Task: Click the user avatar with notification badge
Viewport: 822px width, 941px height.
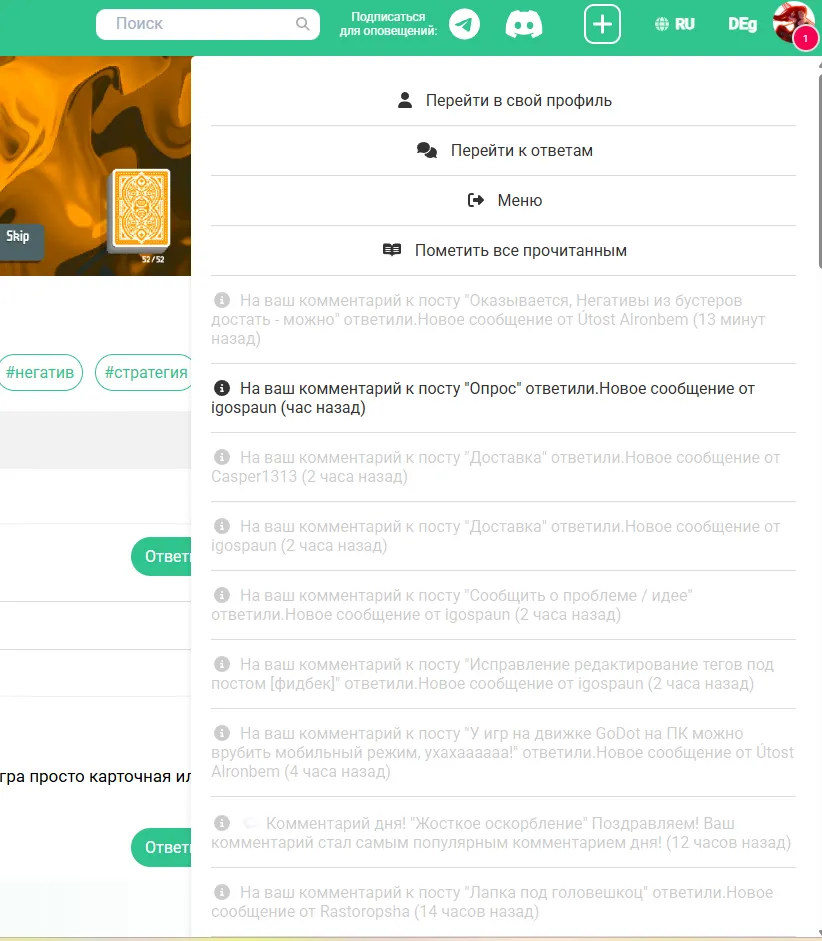Action: click(794, 24)
